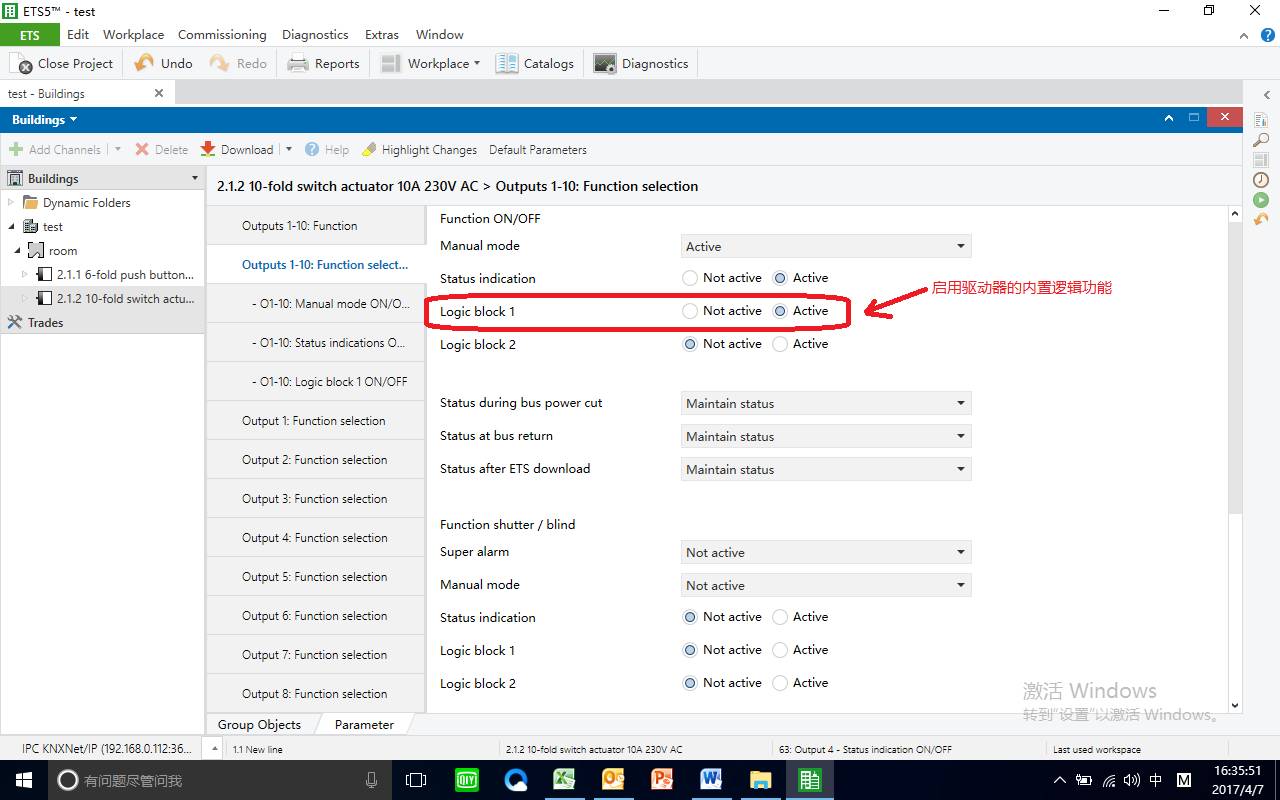The width and height of the screenshot is (1280, 800).
Task: Click the Redo toolbar button
Action: [x=238, y=63]
